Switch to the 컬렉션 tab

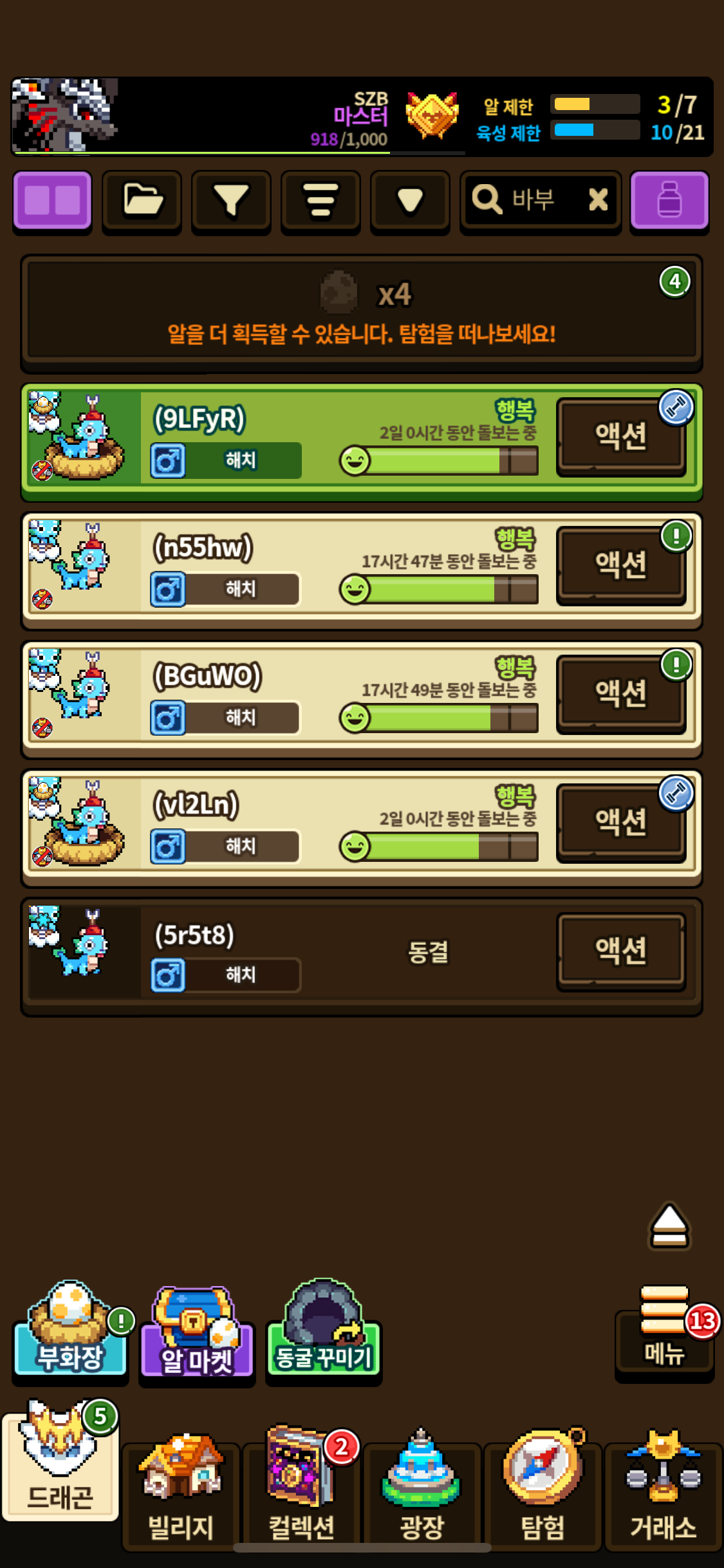(301, 1487)
